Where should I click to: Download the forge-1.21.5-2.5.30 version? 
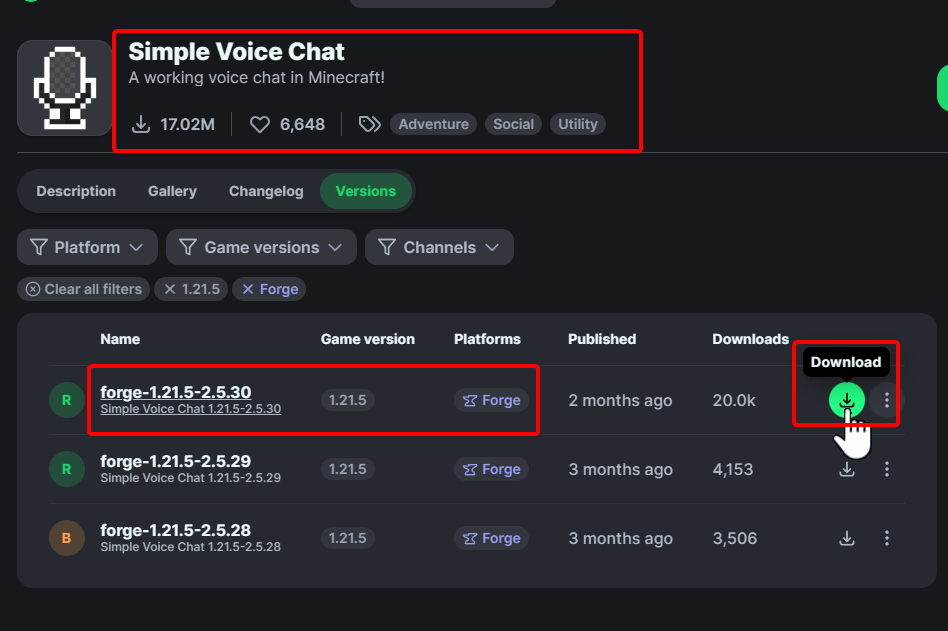pos(846,400)
